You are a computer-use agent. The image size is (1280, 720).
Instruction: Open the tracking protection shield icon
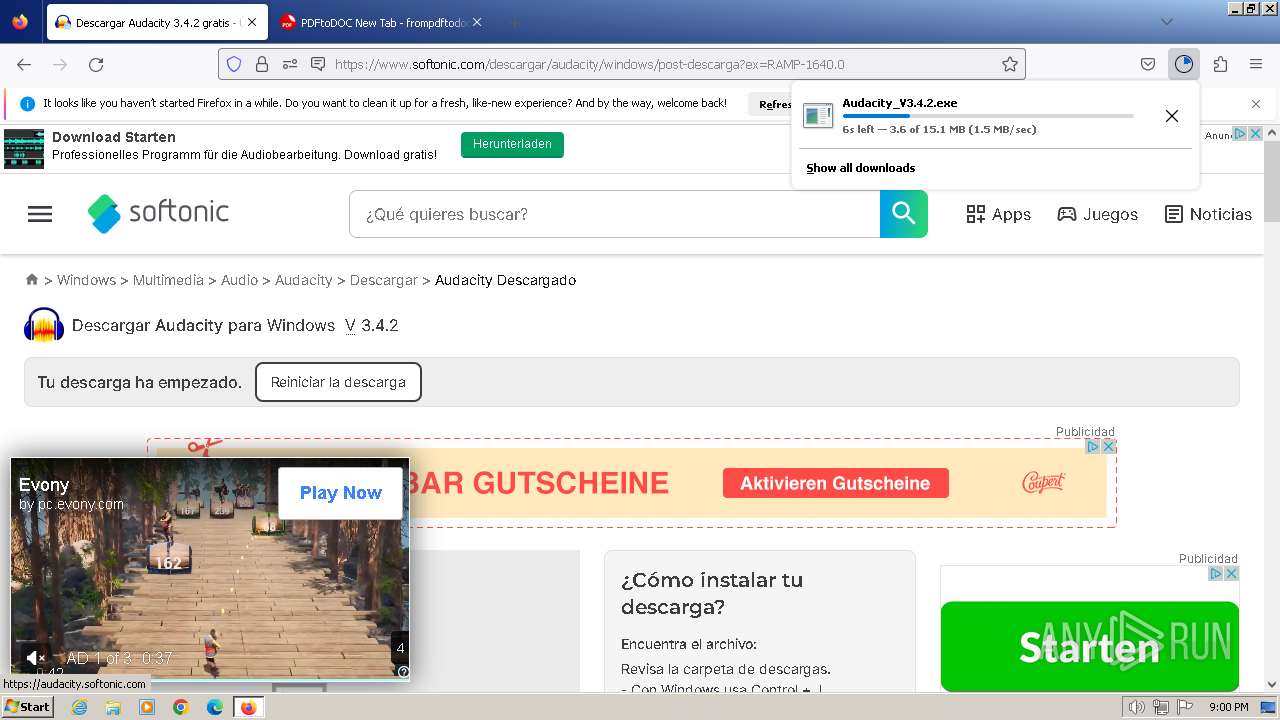(x=234, y=64)
